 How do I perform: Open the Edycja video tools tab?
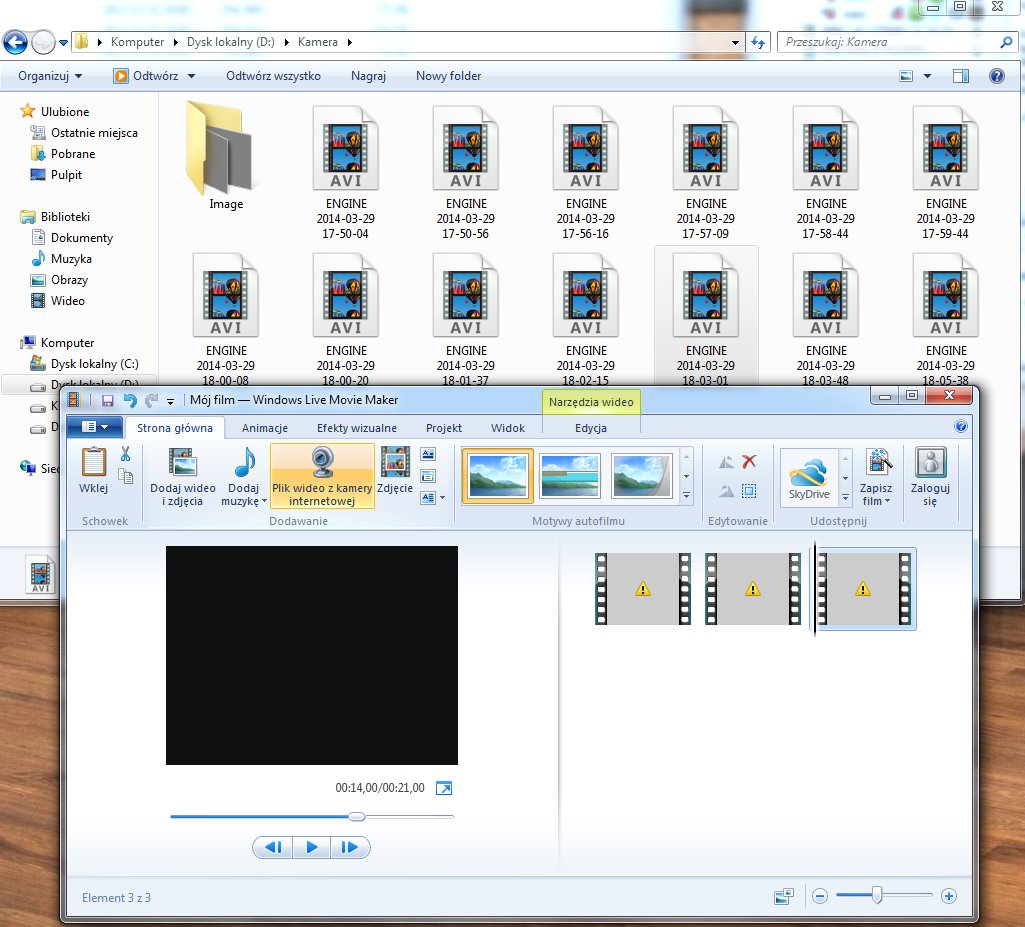tap(590, 428)
